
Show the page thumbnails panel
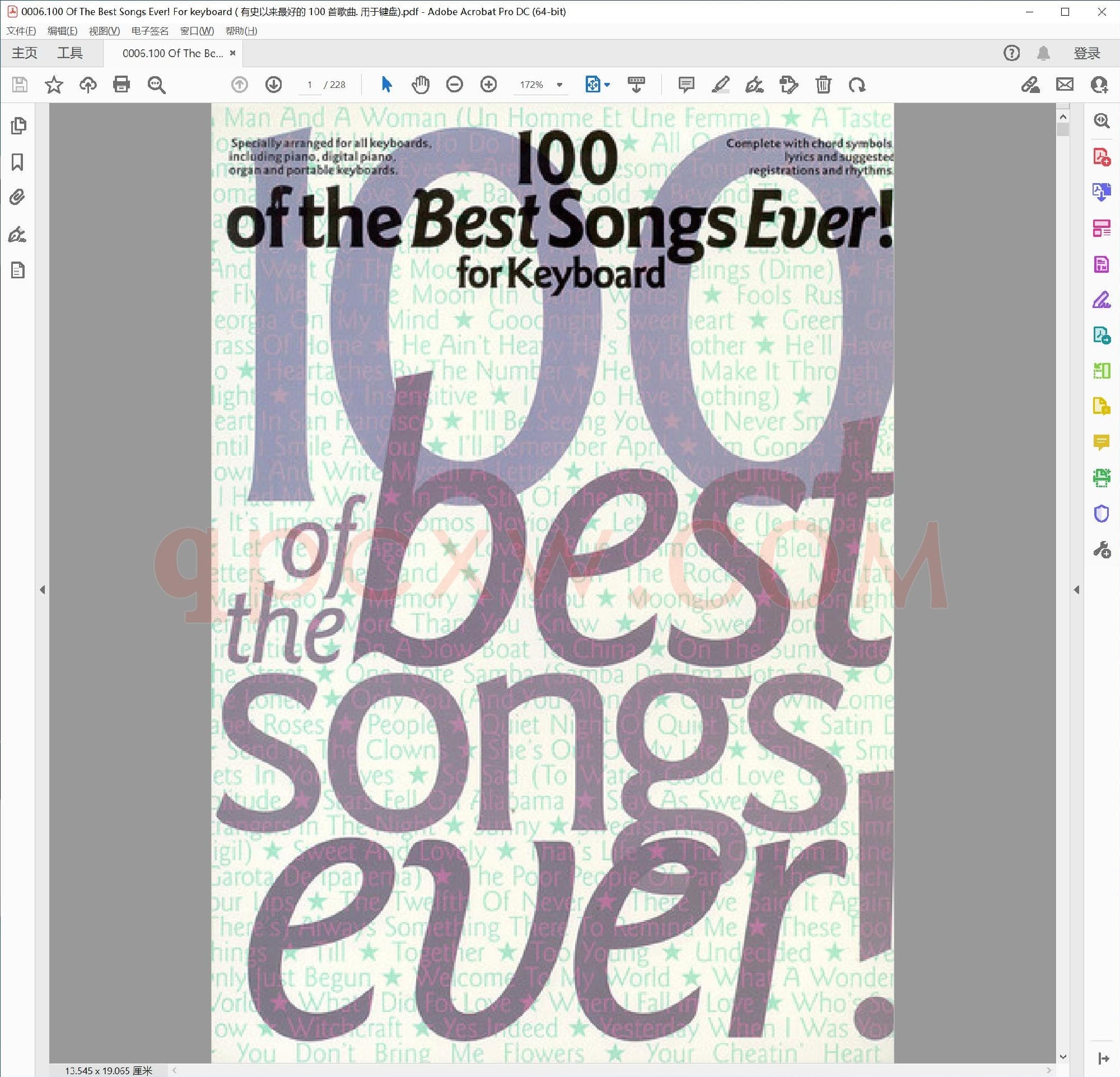pyautogui.click(x=19, y=125)
